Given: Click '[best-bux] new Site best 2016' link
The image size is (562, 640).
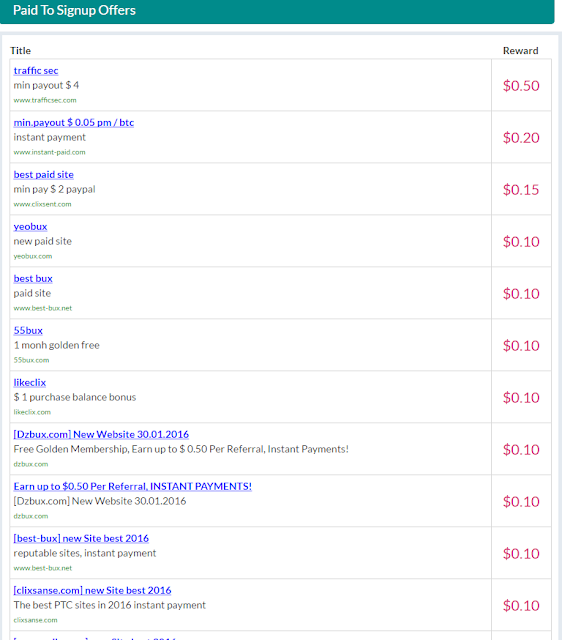Looking at the screenshot, I should pos(81,538).
